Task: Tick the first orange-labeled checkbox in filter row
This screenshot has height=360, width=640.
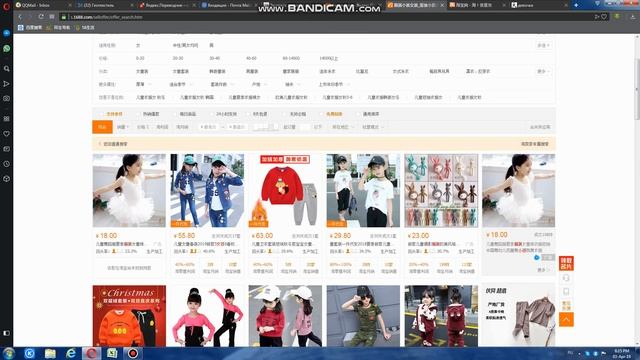Action: 102,114
